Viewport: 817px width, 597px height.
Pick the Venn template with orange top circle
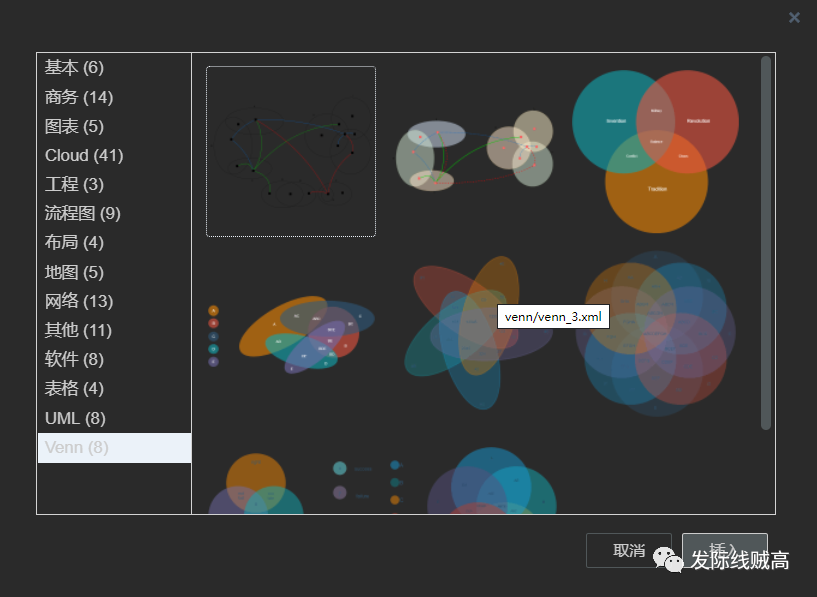click(291, 483)
